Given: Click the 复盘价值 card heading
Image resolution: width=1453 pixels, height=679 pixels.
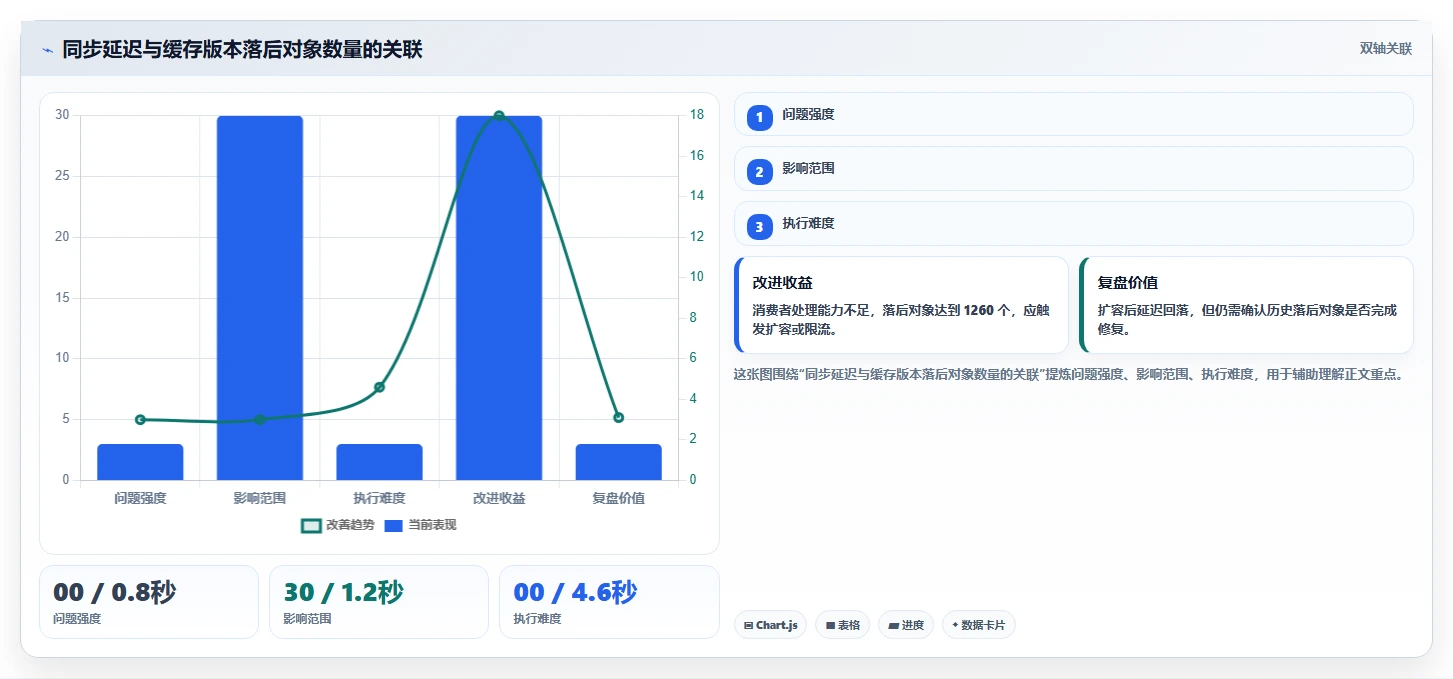Looking at the screenshot, I should 1128,283.
